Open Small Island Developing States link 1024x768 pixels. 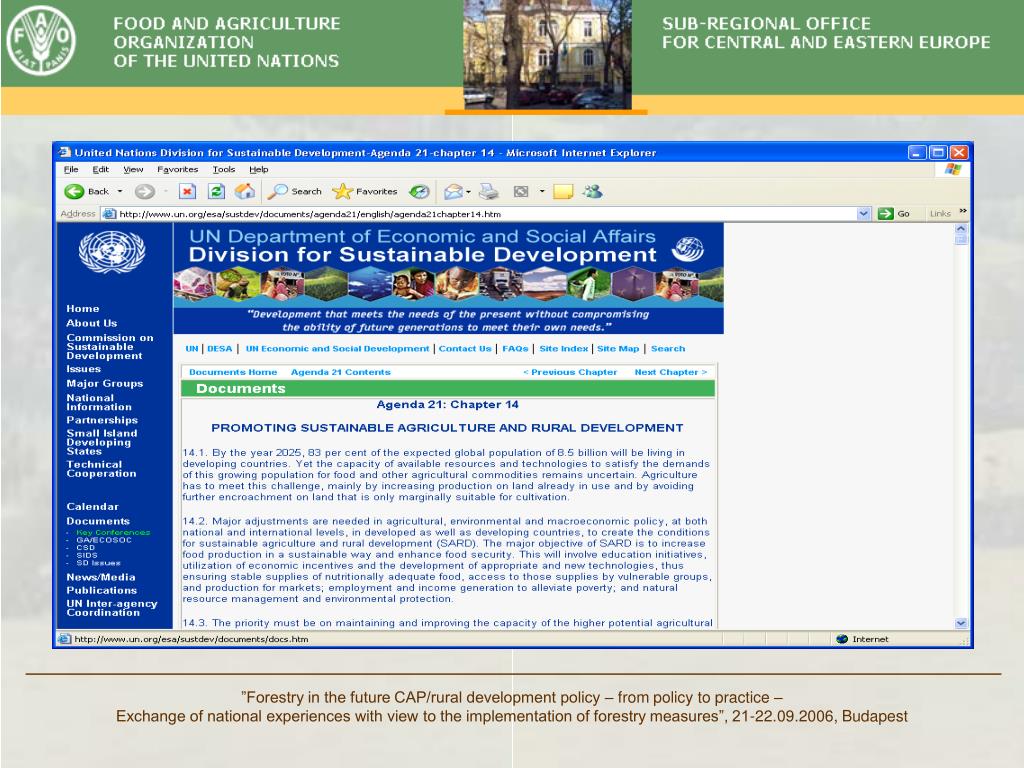point(102,442)
